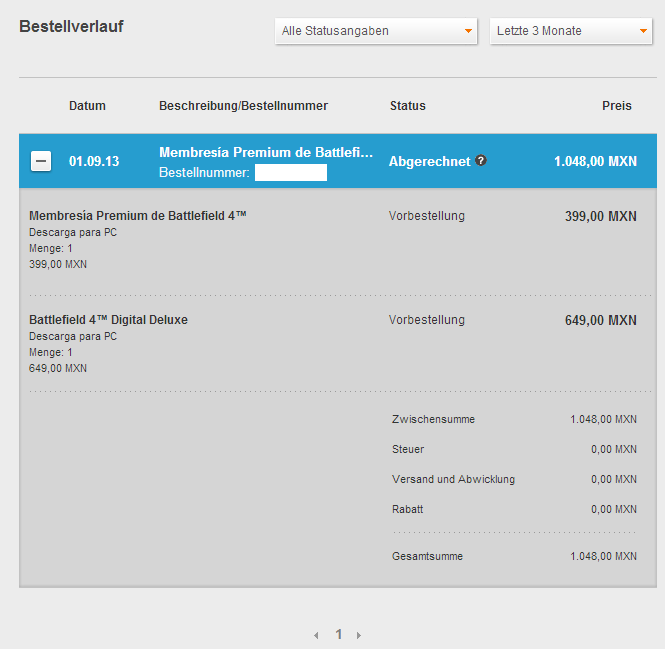Click the help icon next to Abgerechnet

click(481, 161)
